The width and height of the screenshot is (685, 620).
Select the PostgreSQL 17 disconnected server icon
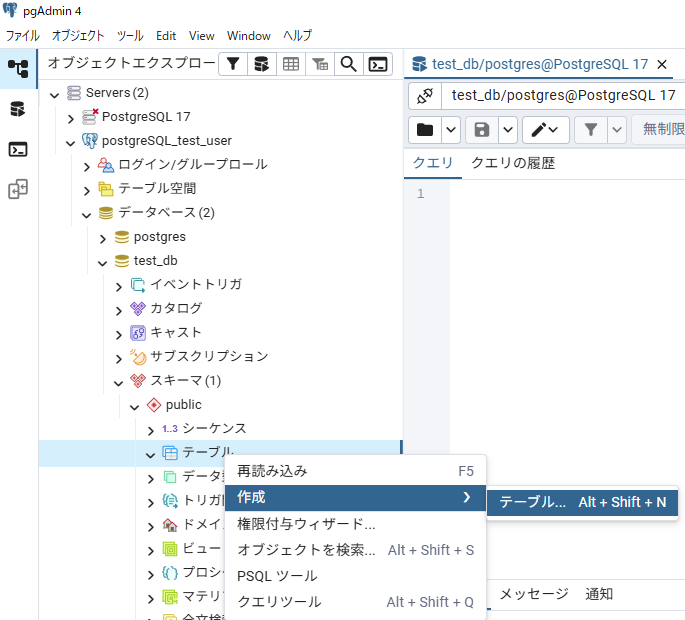[90, 117]
